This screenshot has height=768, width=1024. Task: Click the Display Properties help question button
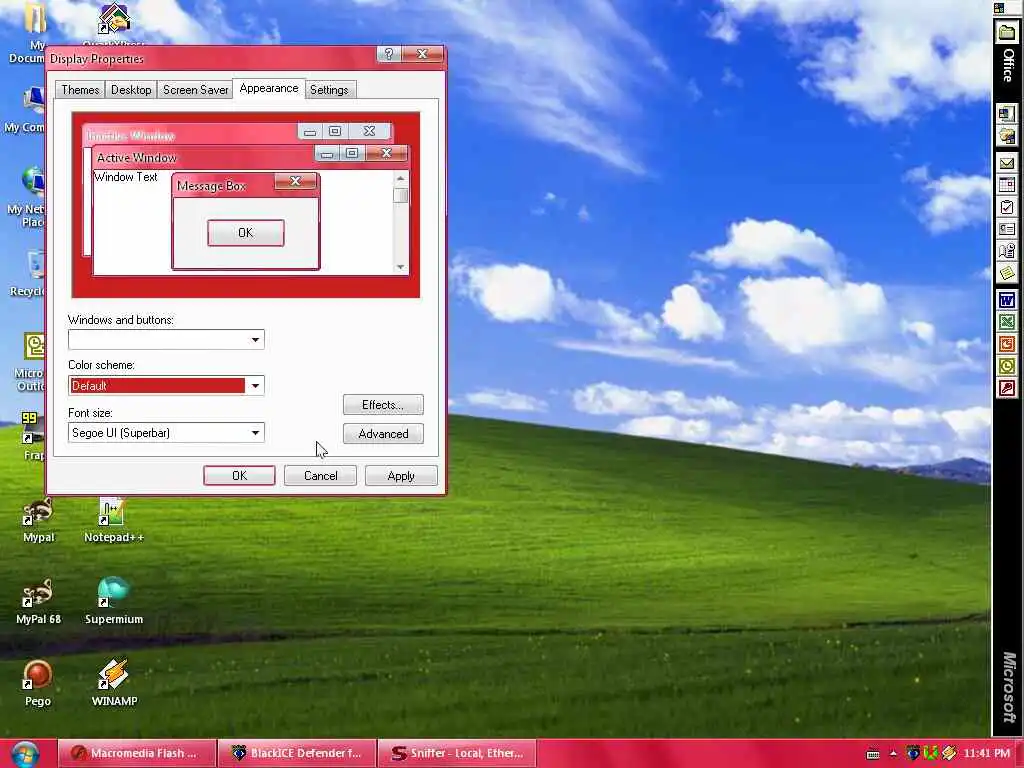389,54
